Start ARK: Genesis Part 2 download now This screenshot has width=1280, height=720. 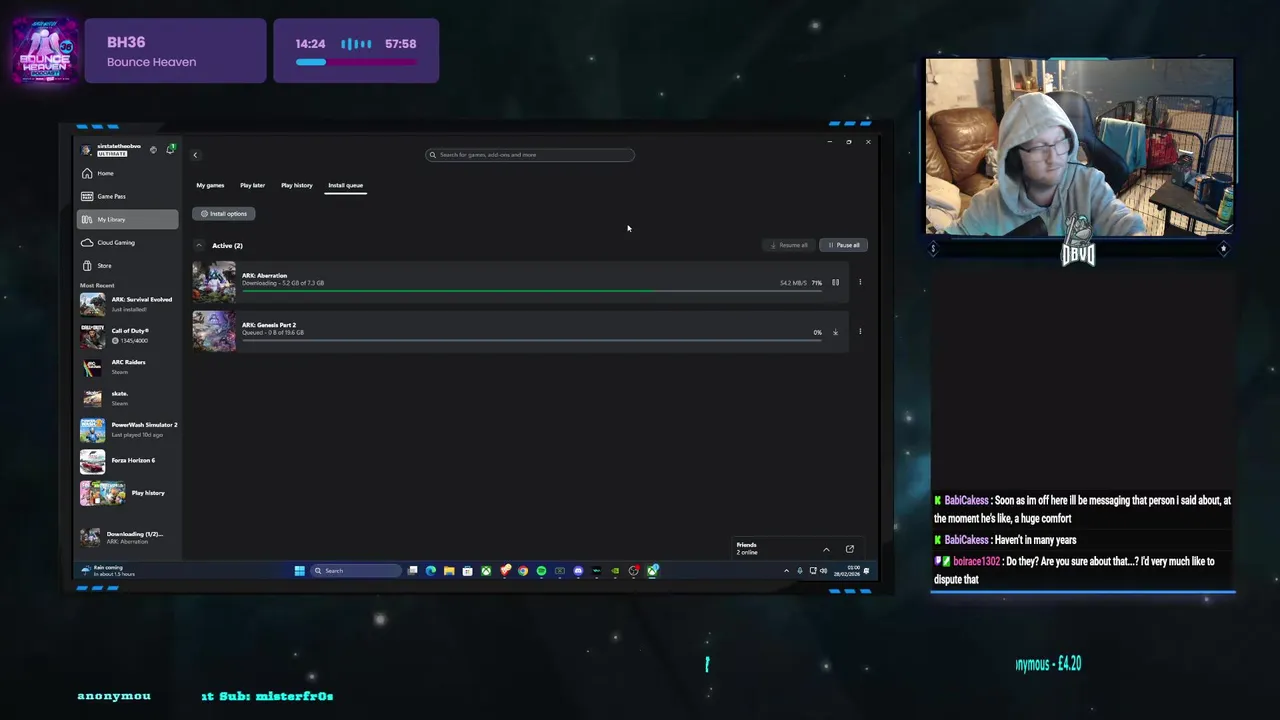835,332
